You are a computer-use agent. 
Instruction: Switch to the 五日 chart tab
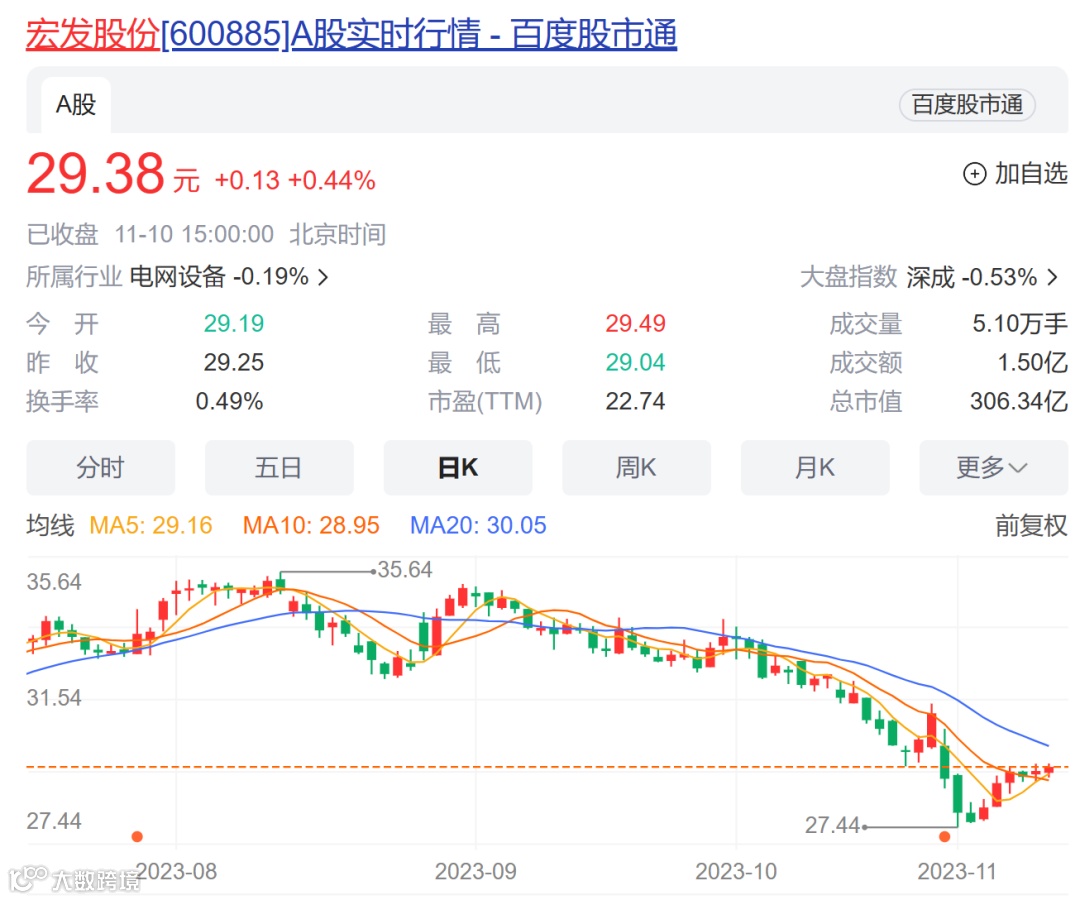[x=279, y=468]
